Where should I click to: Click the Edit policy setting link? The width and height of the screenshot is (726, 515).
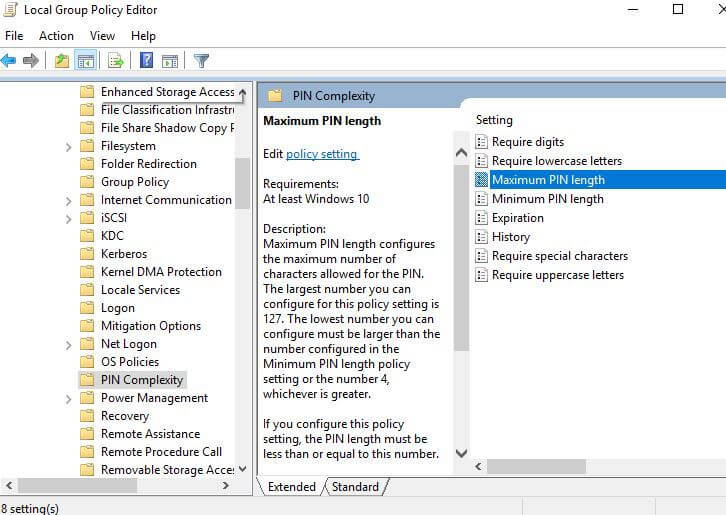(x=321, y=154)
